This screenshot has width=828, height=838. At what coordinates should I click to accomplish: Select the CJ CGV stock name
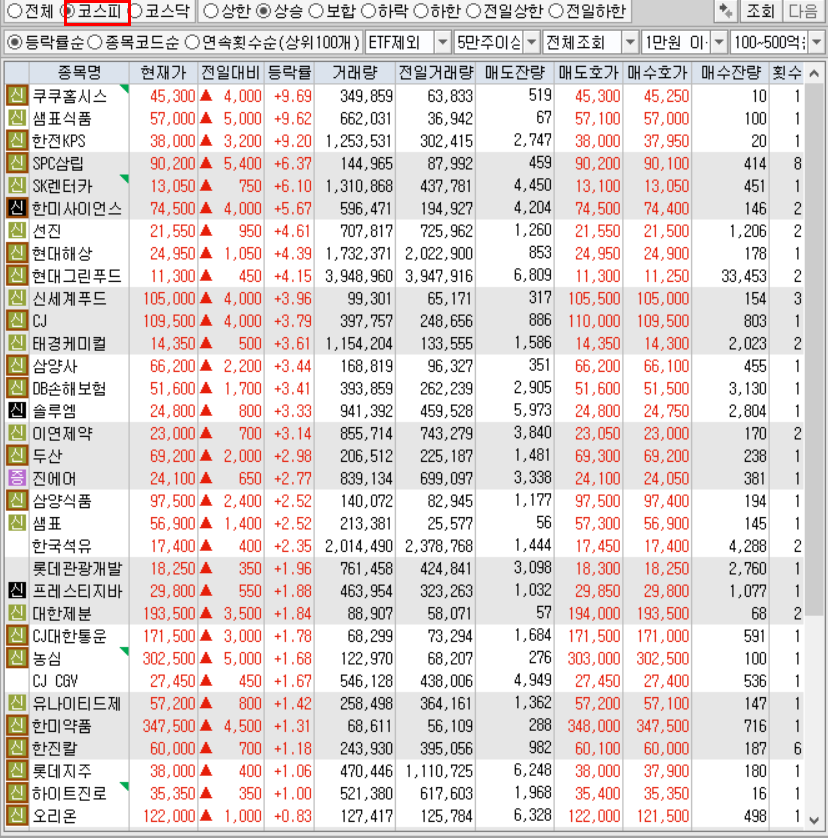55,681
